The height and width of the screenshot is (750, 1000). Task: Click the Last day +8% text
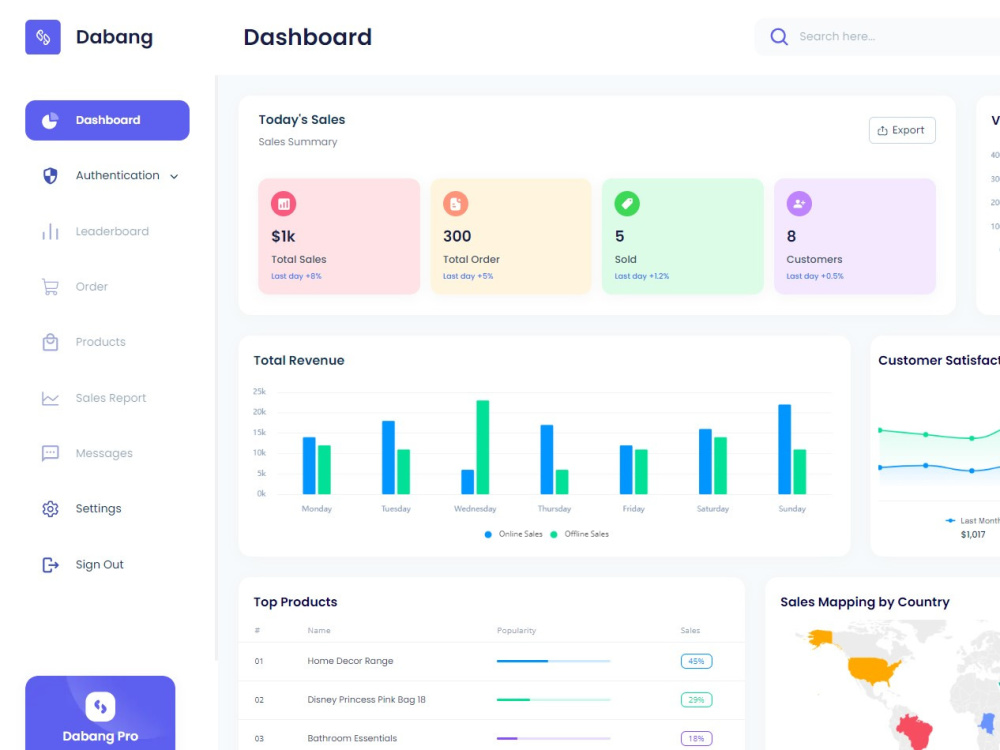pos(296,276)
